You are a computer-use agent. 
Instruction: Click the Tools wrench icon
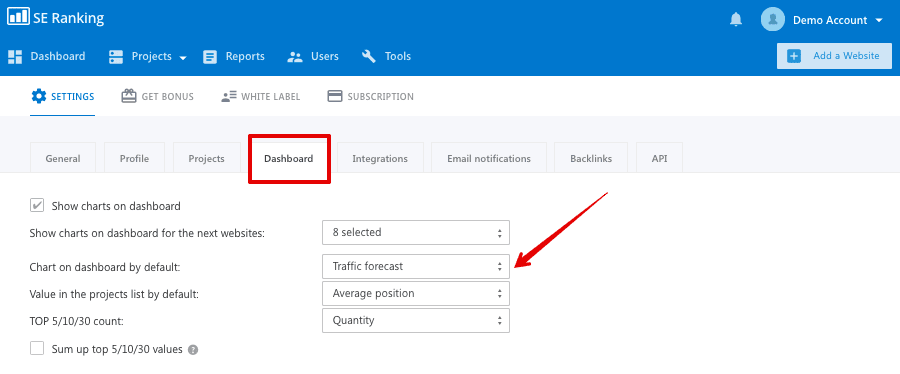tap(369, 56)
